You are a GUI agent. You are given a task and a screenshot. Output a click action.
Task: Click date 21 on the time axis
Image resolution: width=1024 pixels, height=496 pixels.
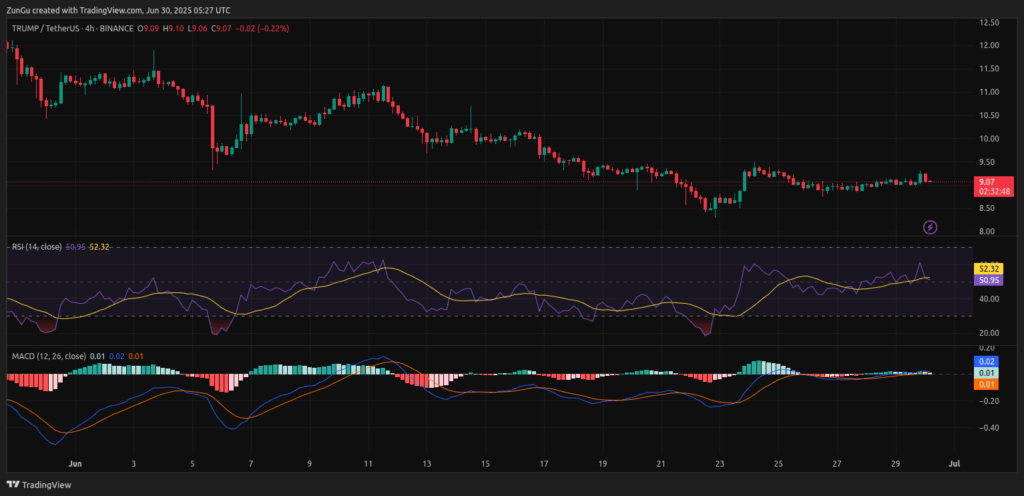coord(661,464)
